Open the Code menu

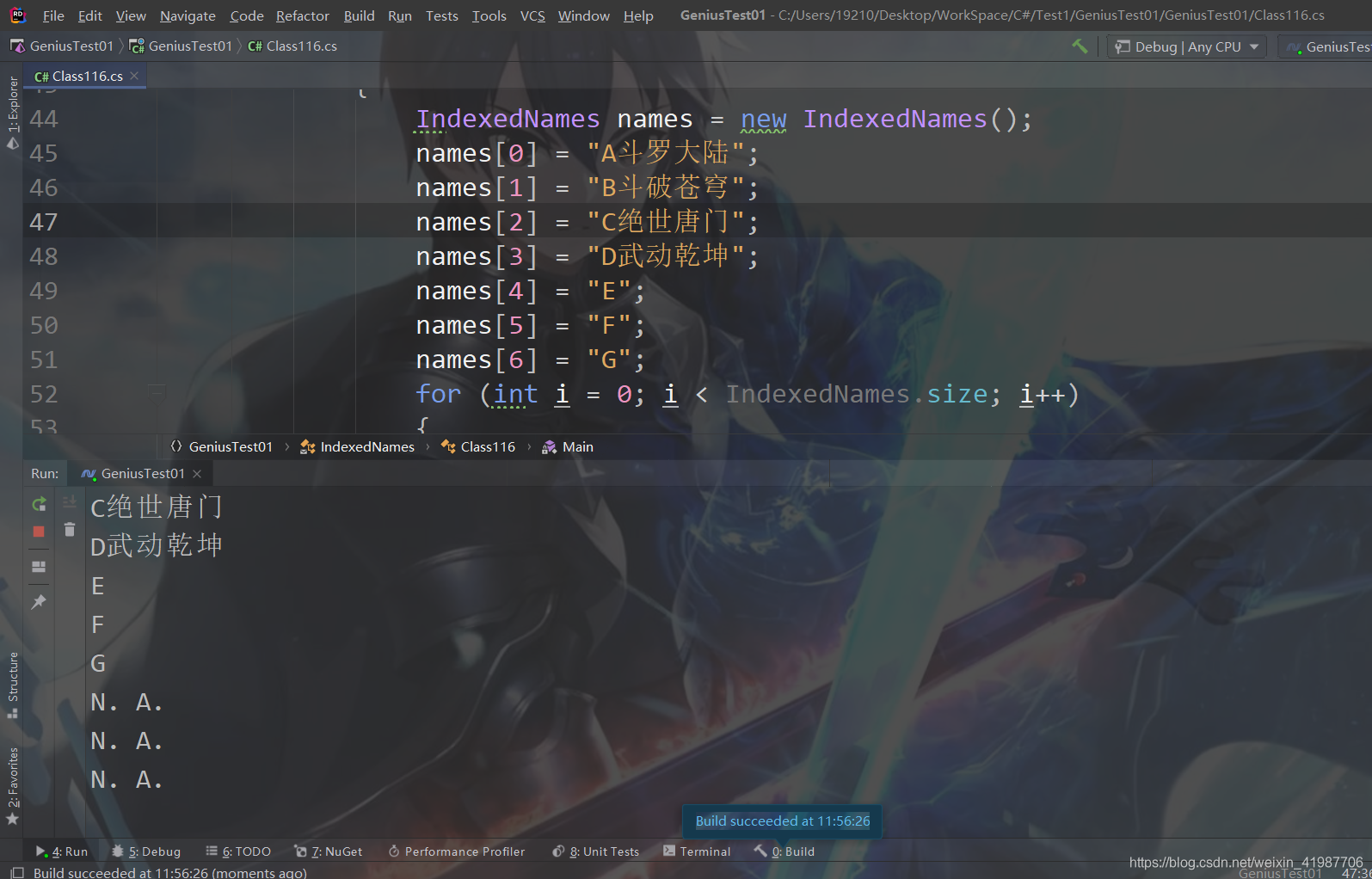coord(247,15)
